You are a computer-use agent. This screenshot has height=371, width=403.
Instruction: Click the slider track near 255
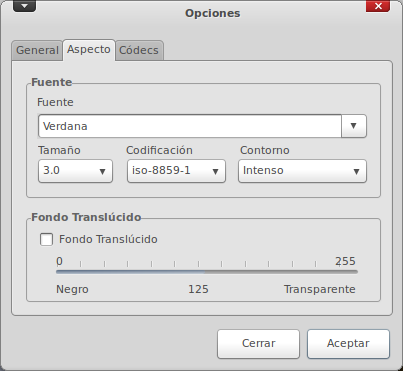[353, 272]
